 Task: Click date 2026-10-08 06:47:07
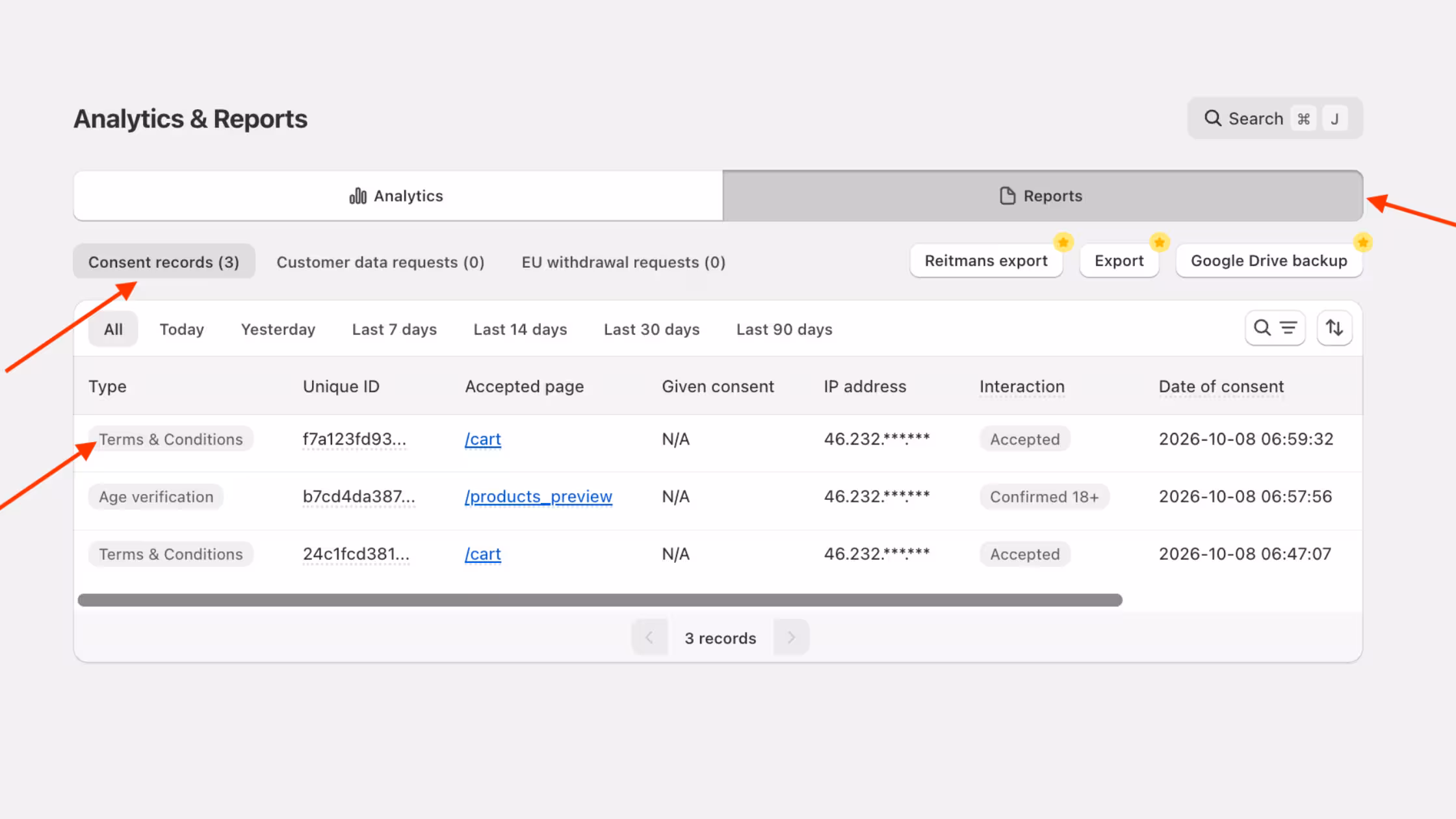click(x=1245, y=554)
